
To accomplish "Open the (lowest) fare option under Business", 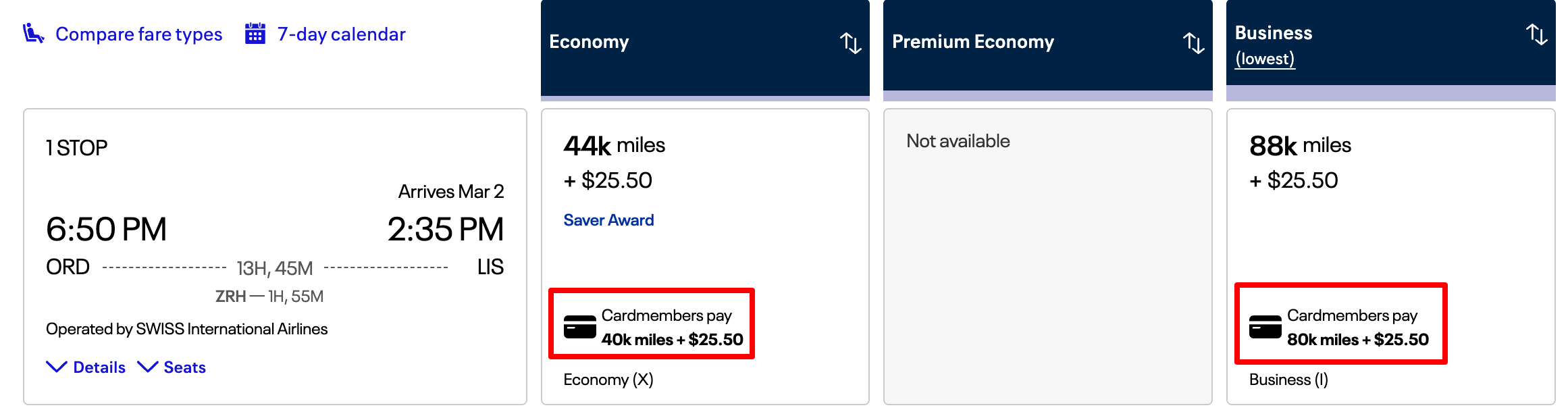I will [1265, 59].
